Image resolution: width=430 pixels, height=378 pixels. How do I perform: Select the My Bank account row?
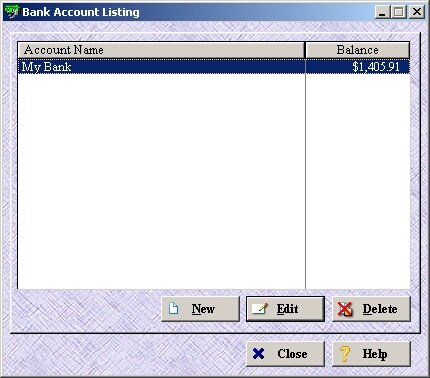point(214,67)
